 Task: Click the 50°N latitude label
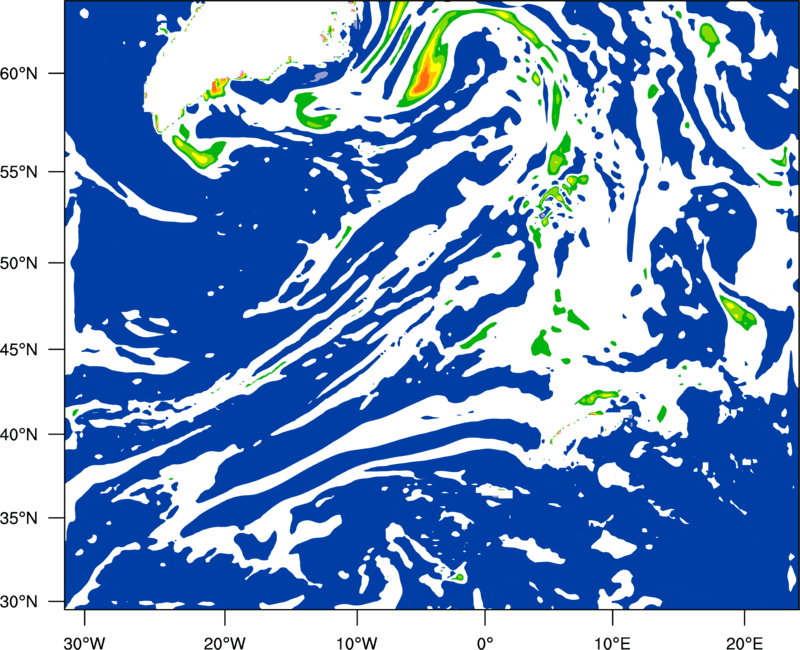pyautogui.click(x=18, y=263)
